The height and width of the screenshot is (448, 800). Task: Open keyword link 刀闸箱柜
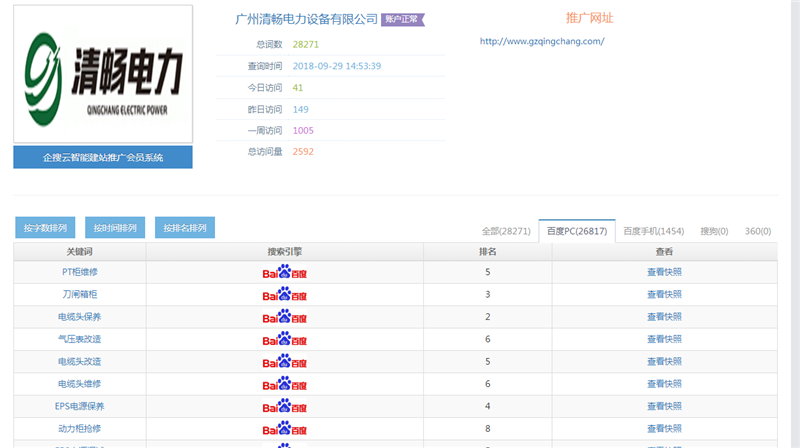(x=80, y=294)
